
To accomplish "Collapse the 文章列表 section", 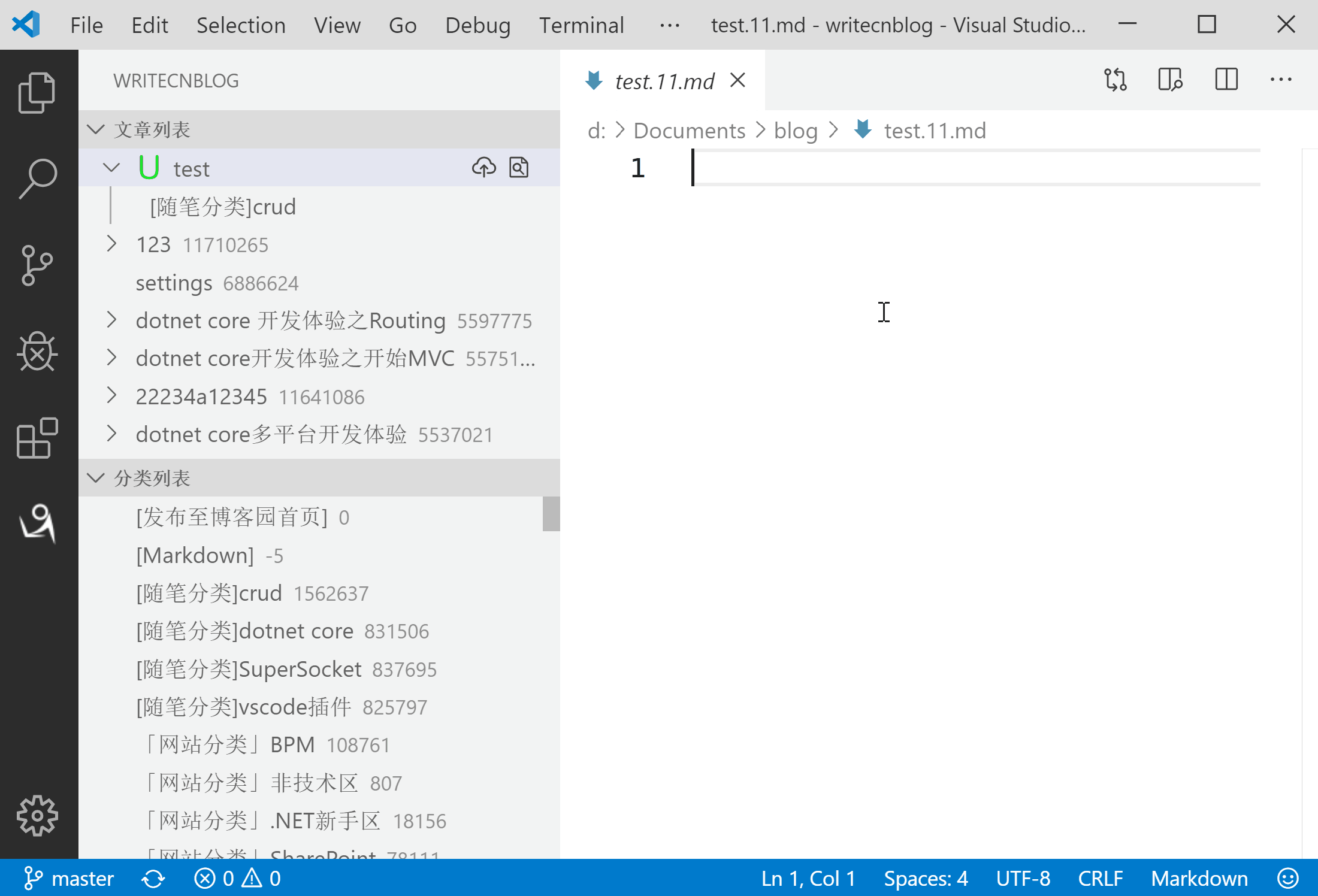I will point(96,129).
